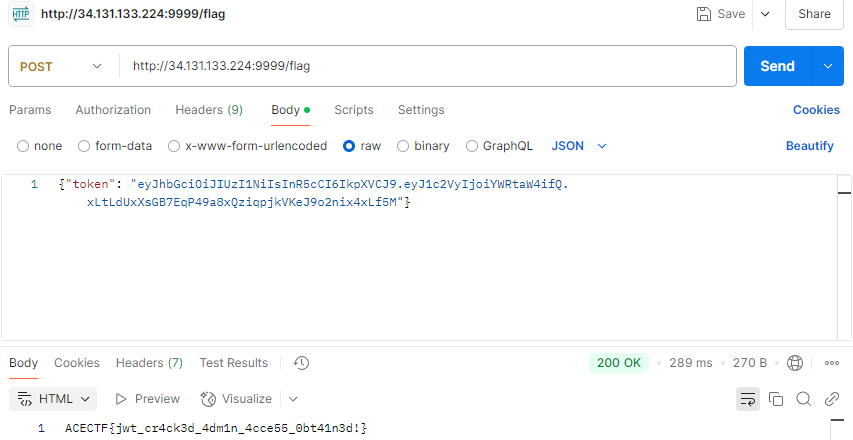Image resolution: width=853 pixels, height=440 pixels.
Task: Open the Save options dropdown arrow
Action: [x=765, y=14]
